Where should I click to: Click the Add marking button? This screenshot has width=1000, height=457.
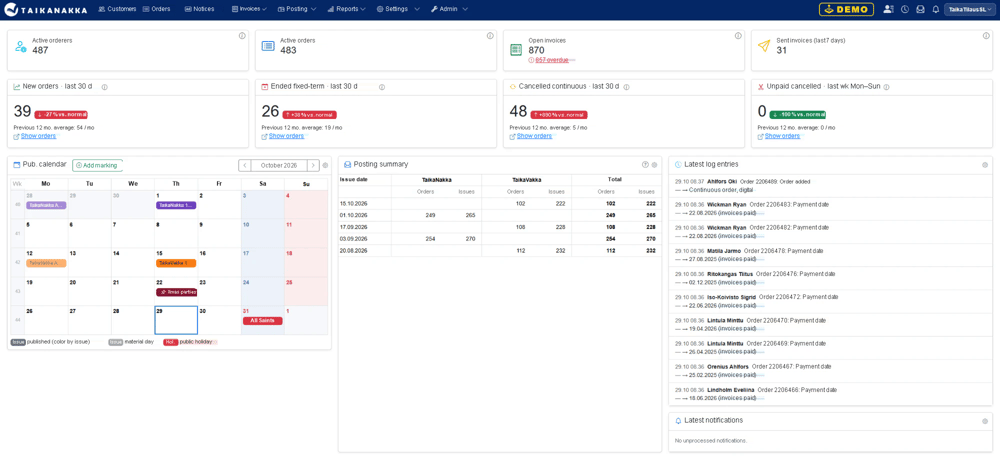97,165
